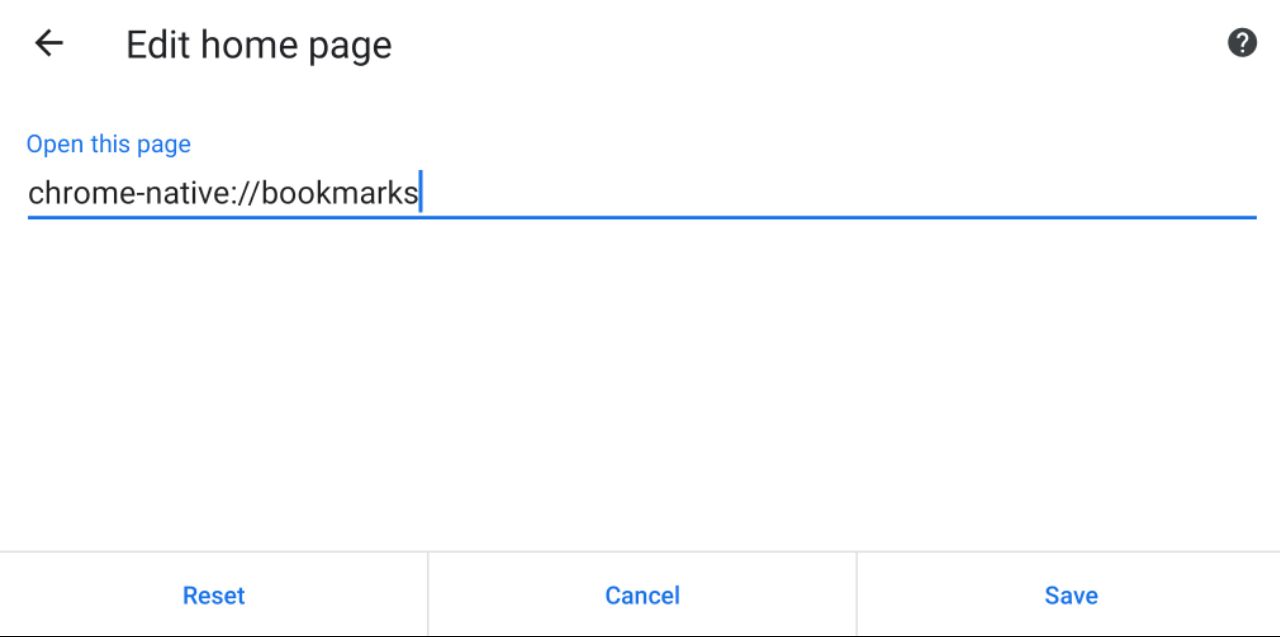Click the divider between Cancel and Save
This screenshot has width=1280, height=637.
click(x=856, y=595)
